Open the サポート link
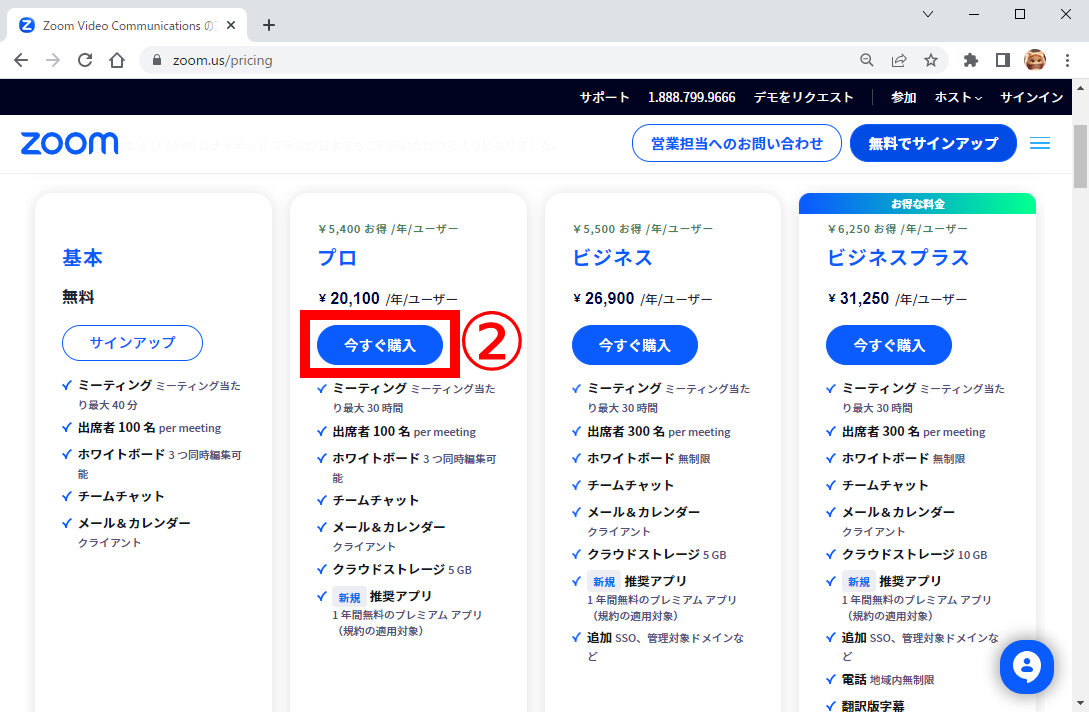 (x=604, y=97)
